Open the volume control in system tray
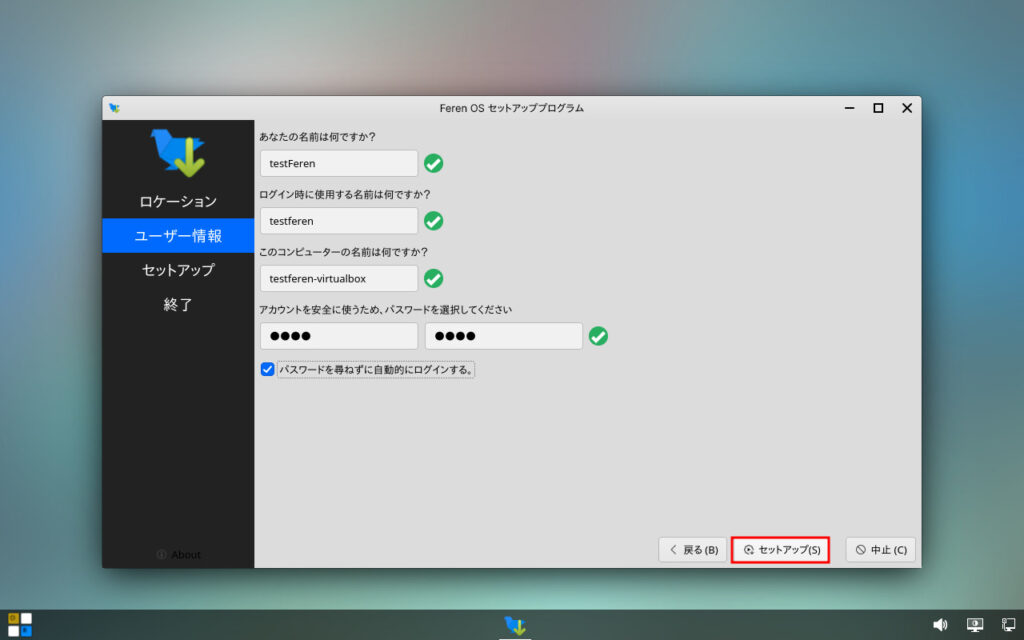 point(940,624)
